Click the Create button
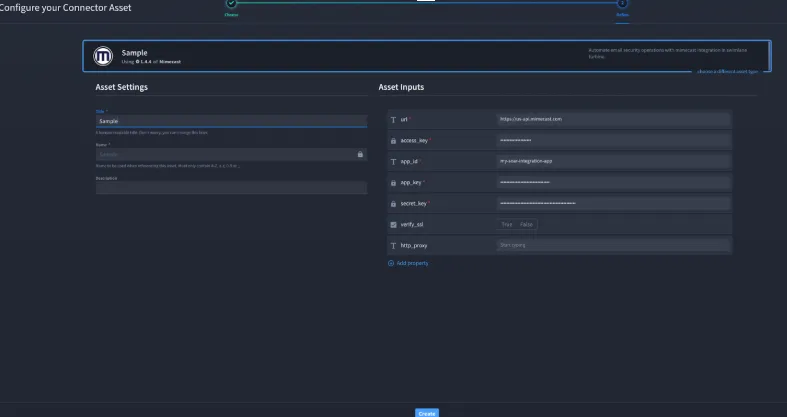 [x=427, y=413]
